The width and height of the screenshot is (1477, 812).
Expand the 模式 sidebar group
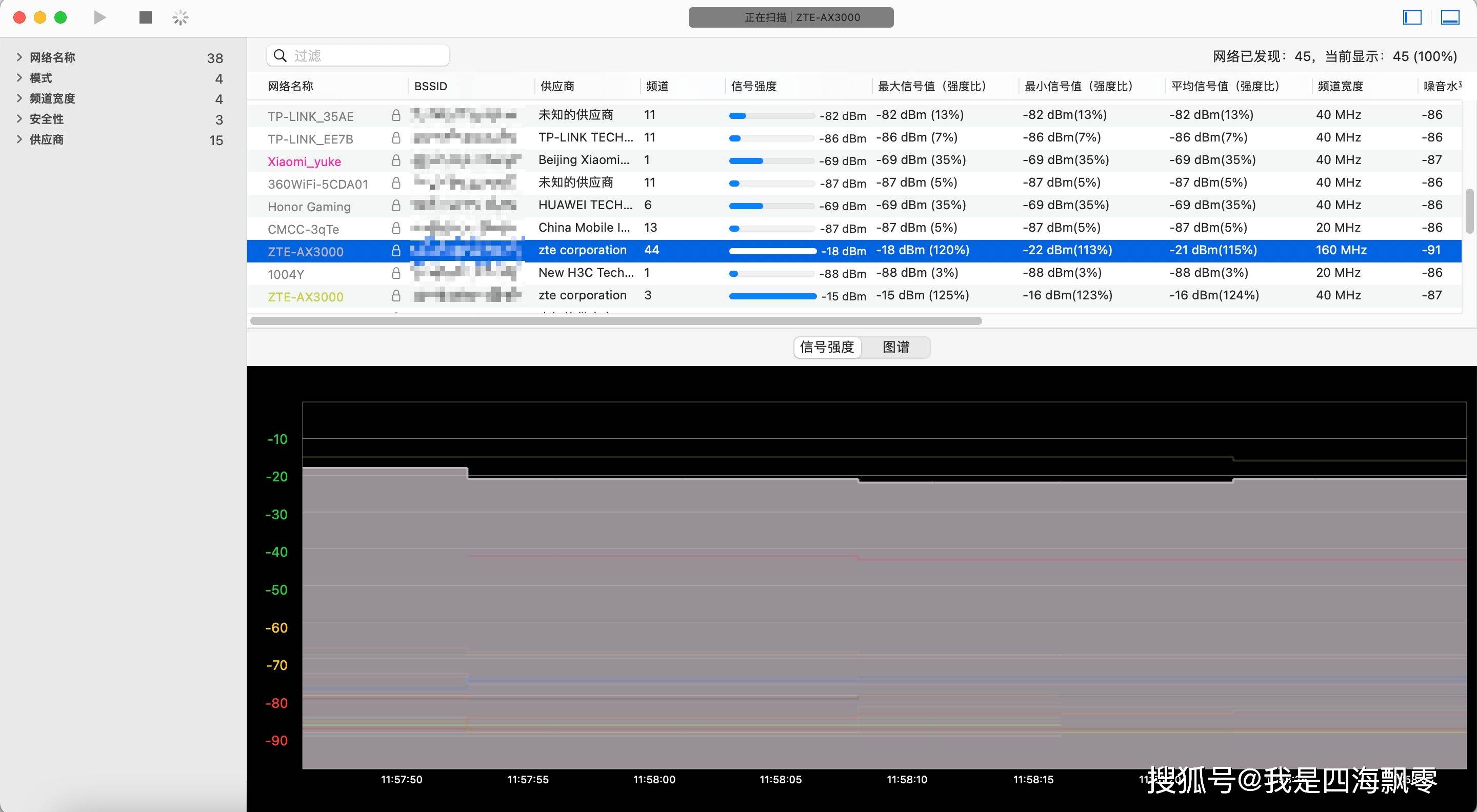19,77
